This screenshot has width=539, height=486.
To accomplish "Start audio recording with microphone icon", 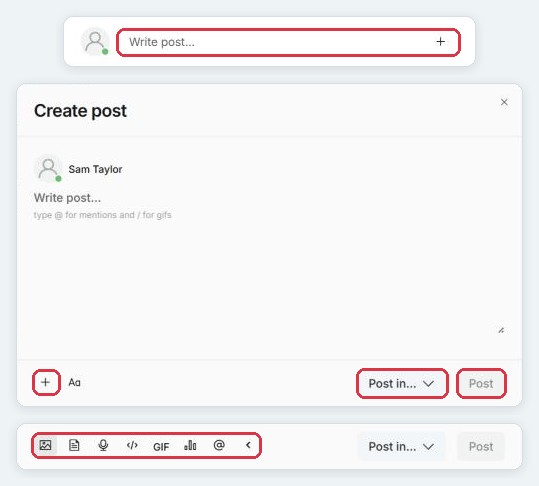I will [x=103, y=445].
